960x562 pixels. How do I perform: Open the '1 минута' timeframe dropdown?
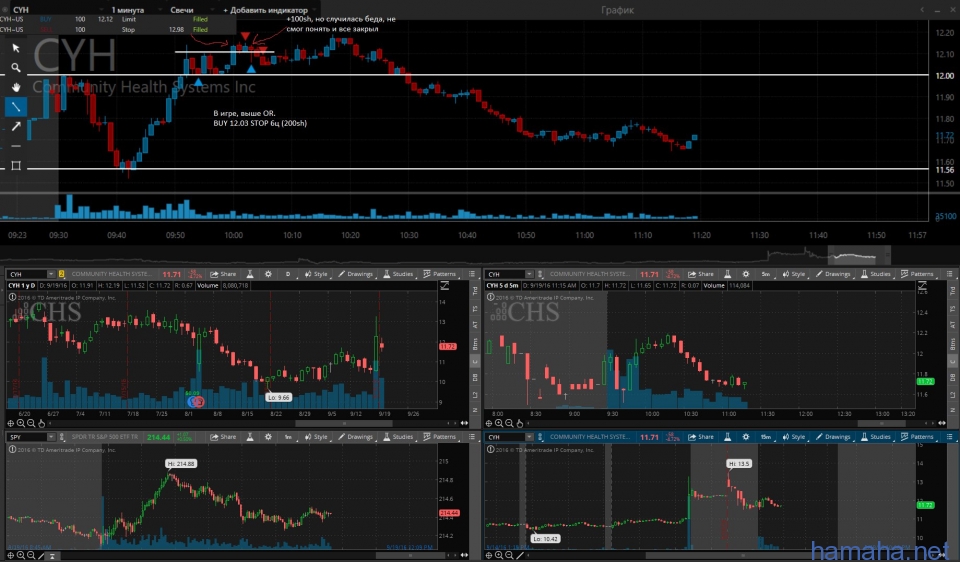[x=135, y=10]
